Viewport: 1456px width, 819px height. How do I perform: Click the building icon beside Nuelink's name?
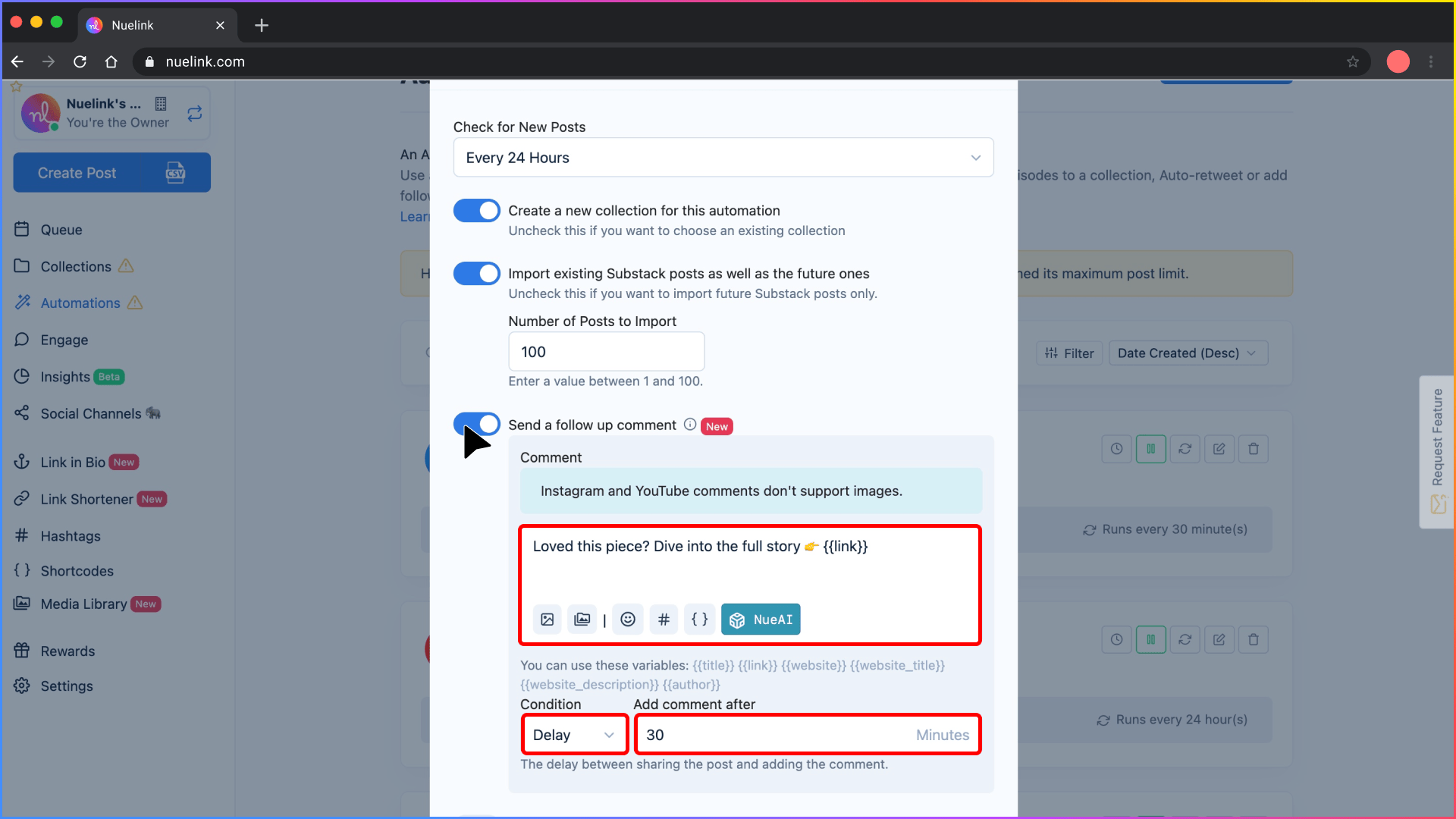tap(161, 104)
